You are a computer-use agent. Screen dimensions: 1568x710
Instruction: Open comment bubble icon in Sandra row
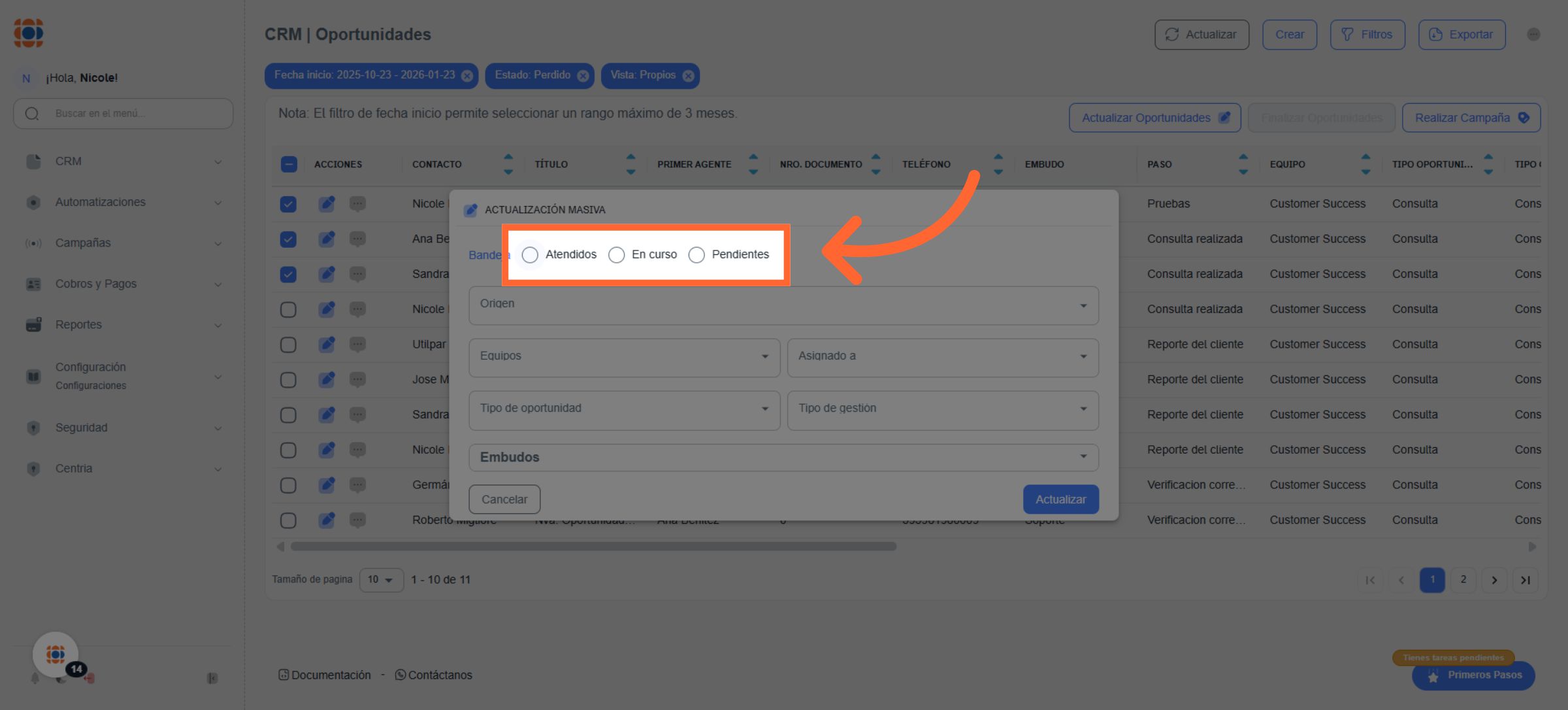point(357,274)
